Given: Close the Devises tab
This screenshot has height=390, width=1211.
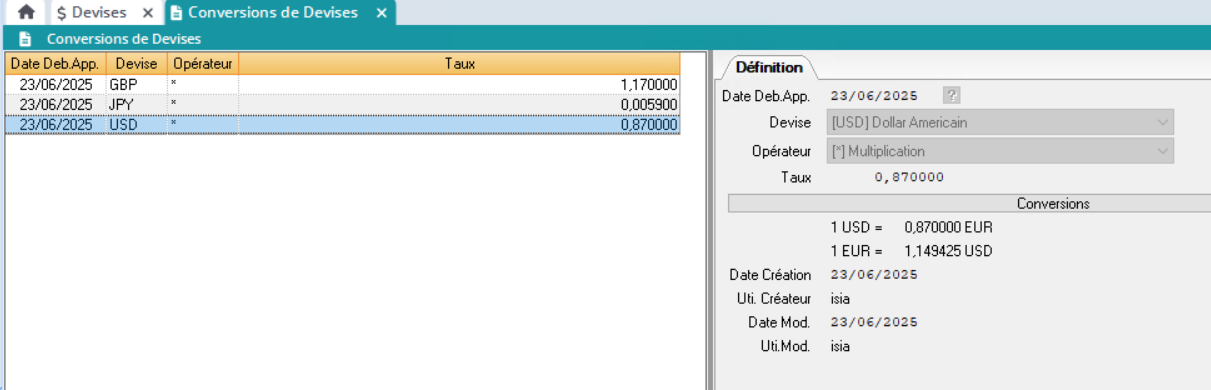Looking at the screenshot, I should click(147, 13).
